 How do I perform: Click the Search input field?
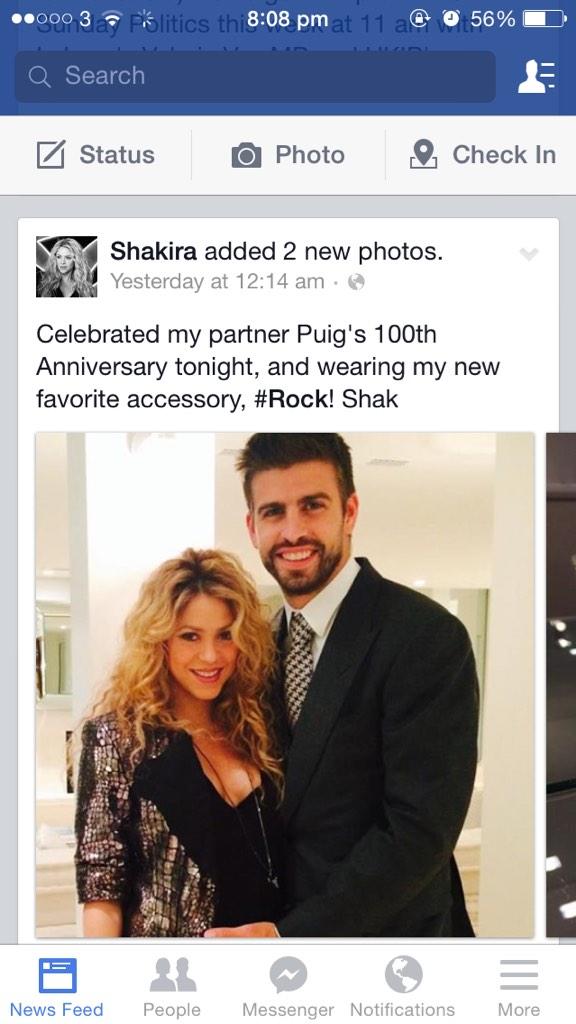click(255, 76)
